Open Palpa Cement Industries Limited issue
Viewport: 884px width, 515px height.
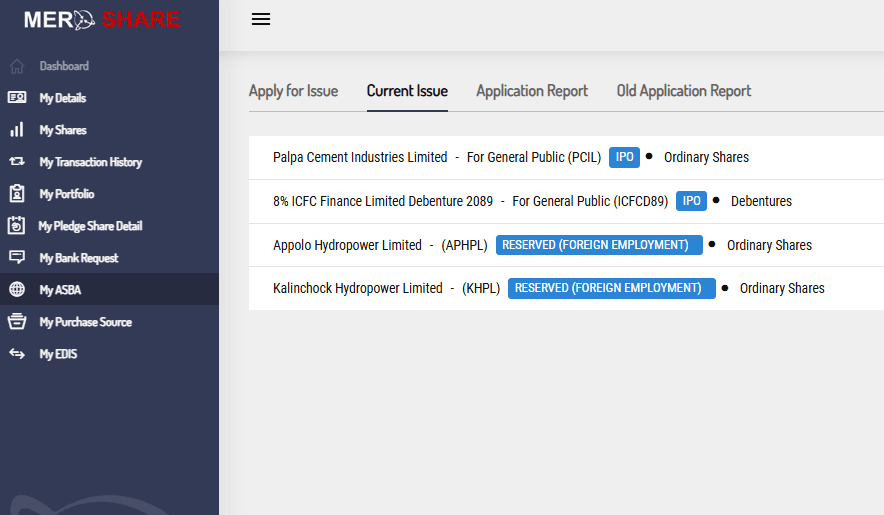point(360,157)
